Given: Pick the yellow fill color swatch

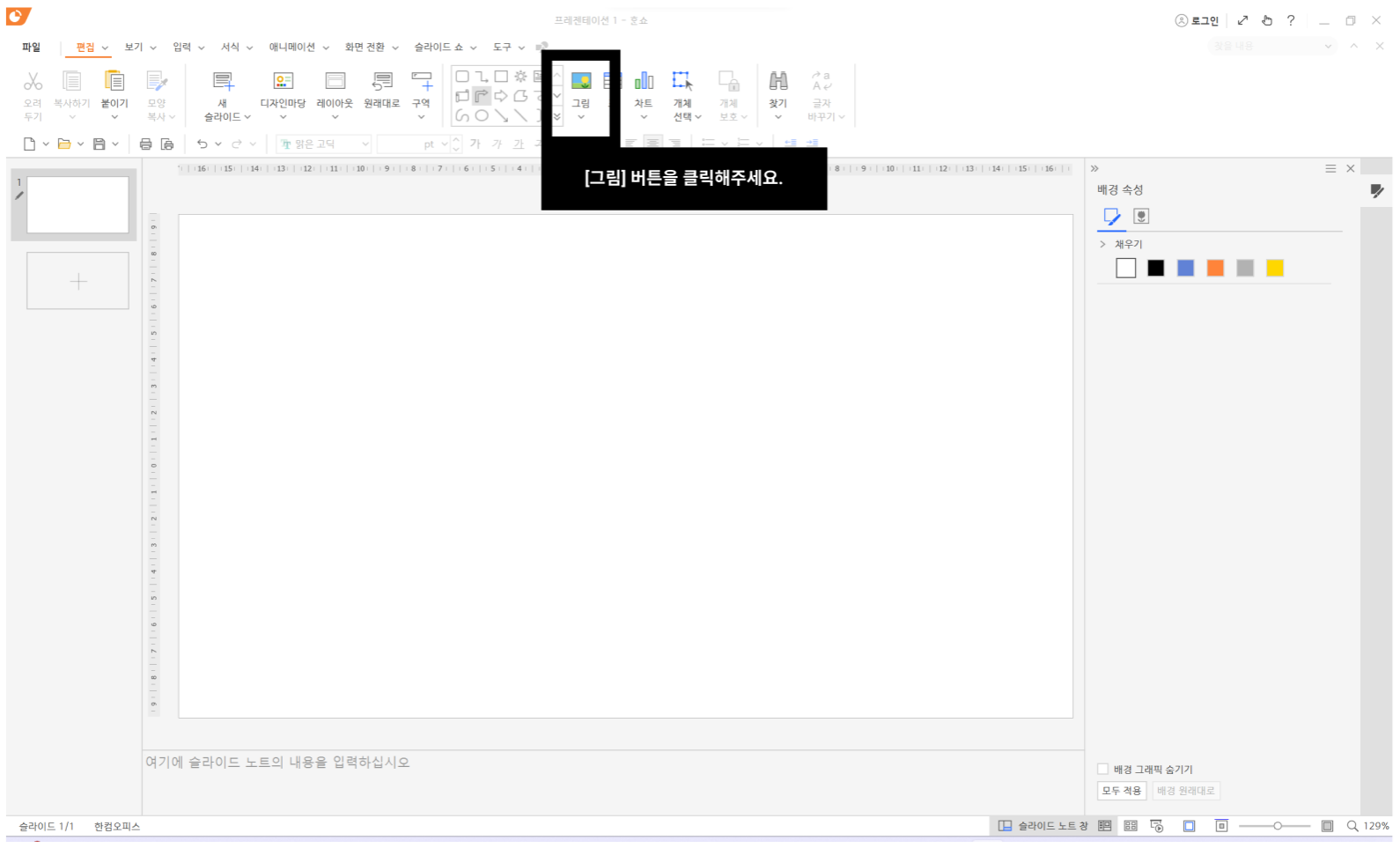Looking at the screenshot, I should point(1275,269).
